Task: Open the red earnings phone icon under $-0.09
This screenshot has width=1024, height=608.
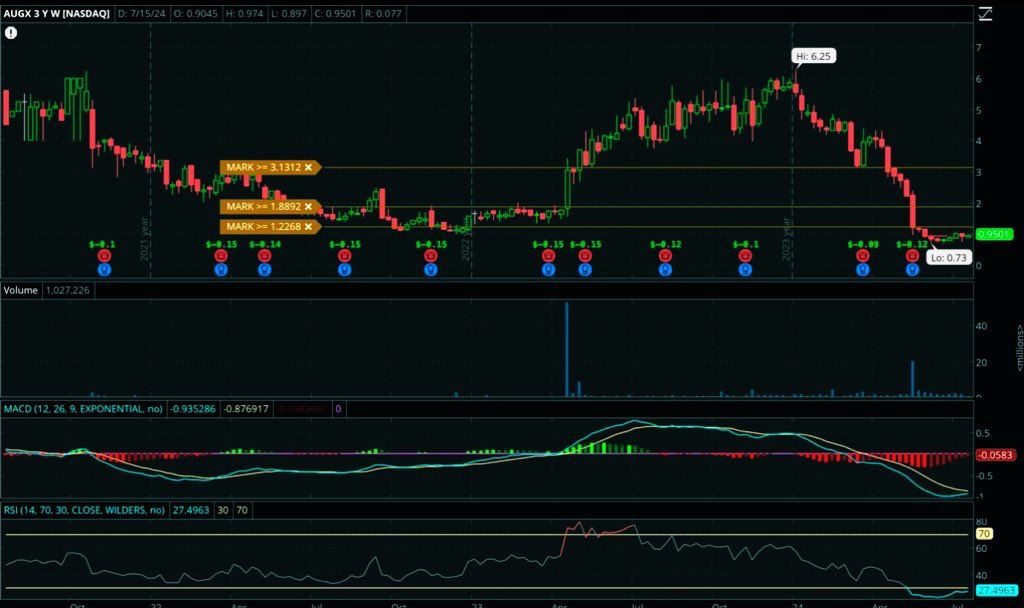Action: click(x=863, y=256)
